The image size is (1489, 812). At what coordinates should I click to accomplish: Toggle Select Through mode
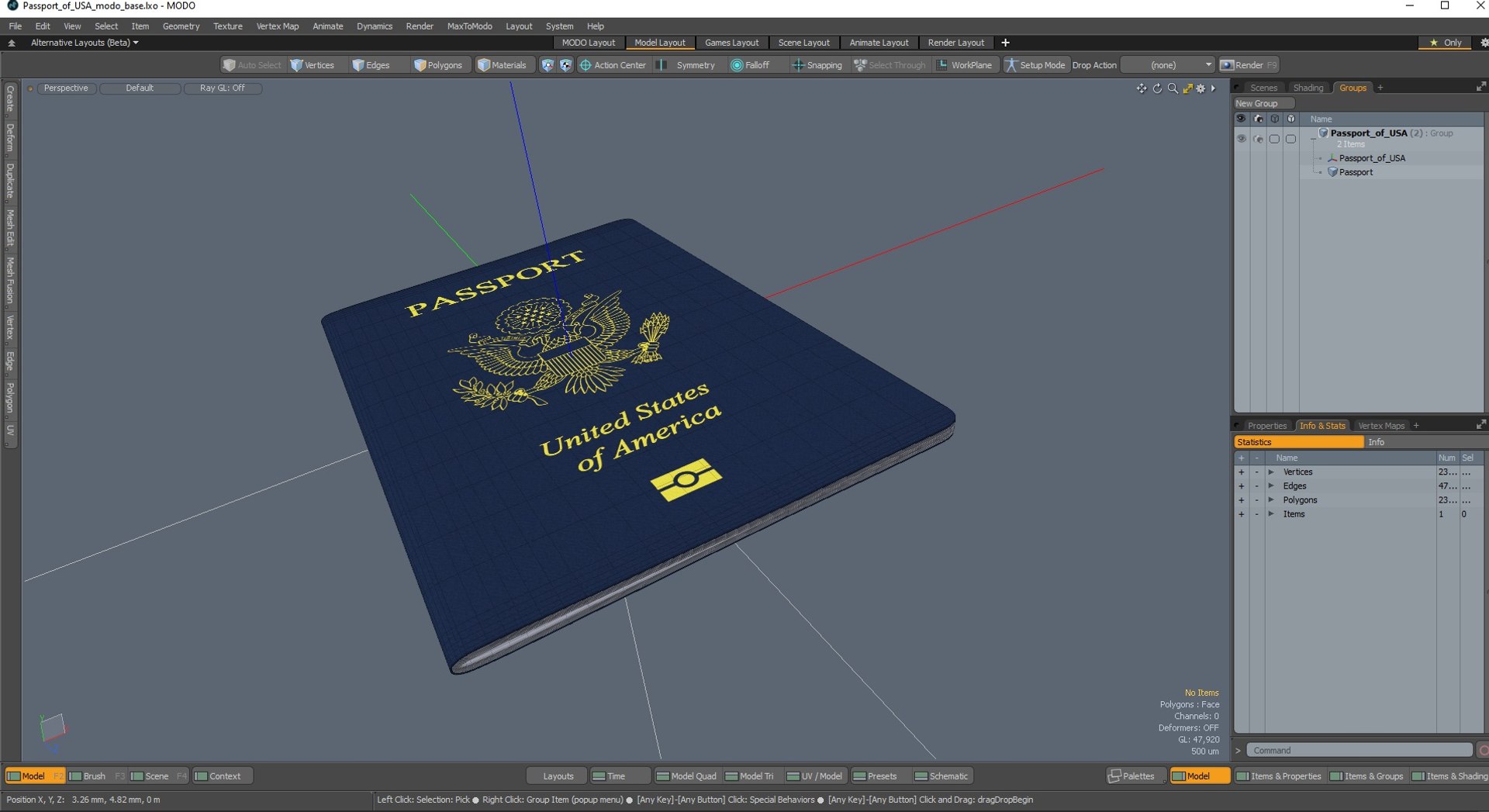pyautogui.click(x=890, y=65)
